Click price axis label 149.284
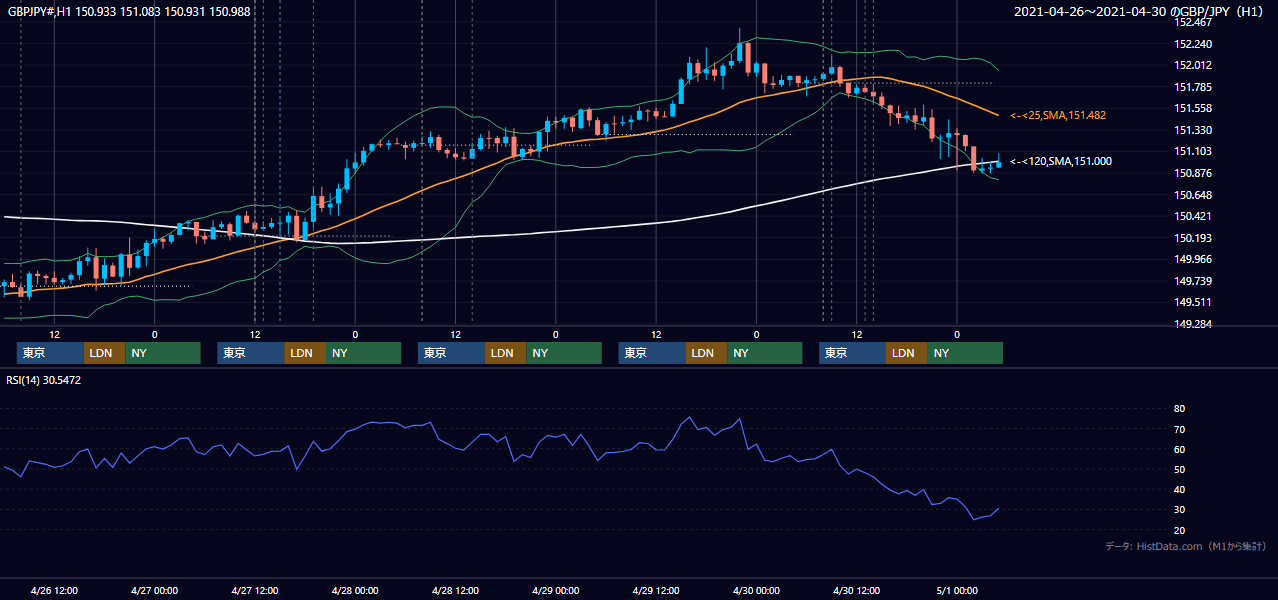Viewport: 1278px width, 600px height. coord(1194,324)
